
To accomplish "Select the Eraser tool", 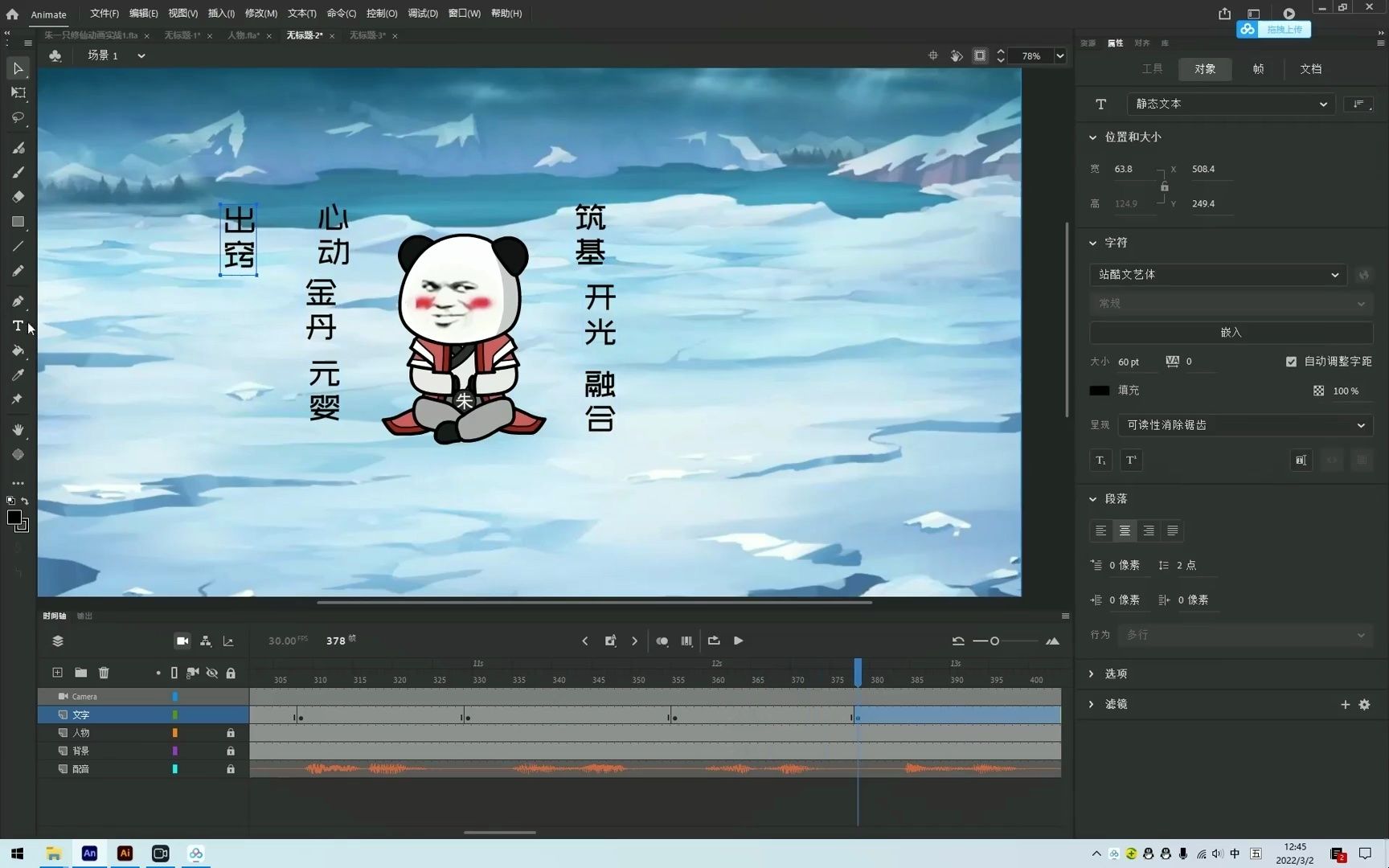I will tap(18, 196).
